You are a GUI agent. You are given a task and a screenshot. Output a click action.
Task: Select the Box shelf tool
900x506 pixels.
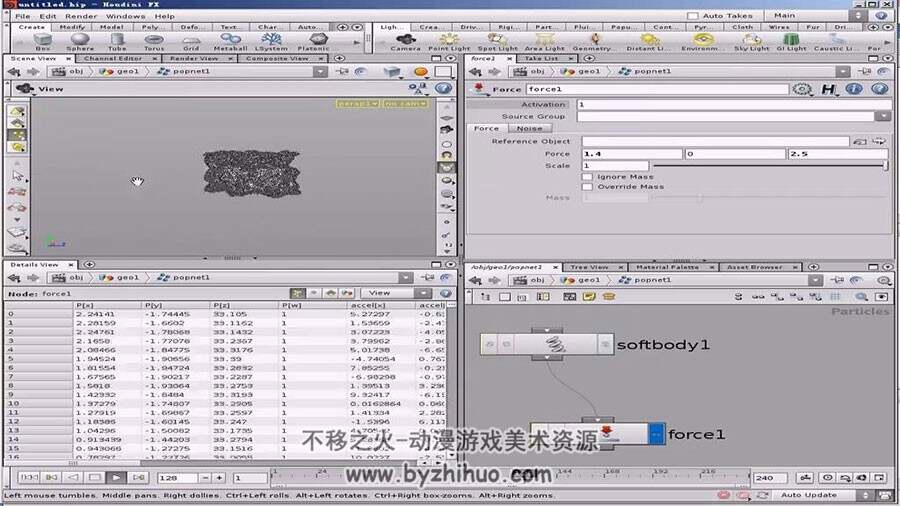[42, 41]
